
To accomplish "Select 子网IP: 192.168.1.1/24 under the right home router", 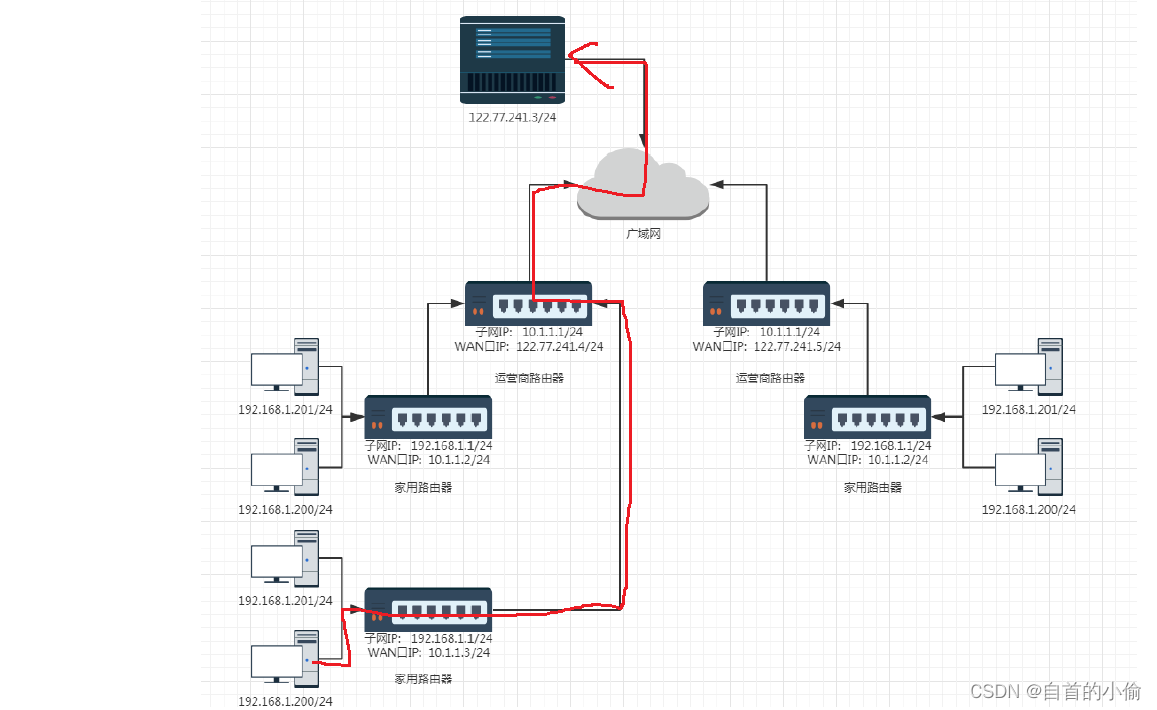I will pos(868,446).
